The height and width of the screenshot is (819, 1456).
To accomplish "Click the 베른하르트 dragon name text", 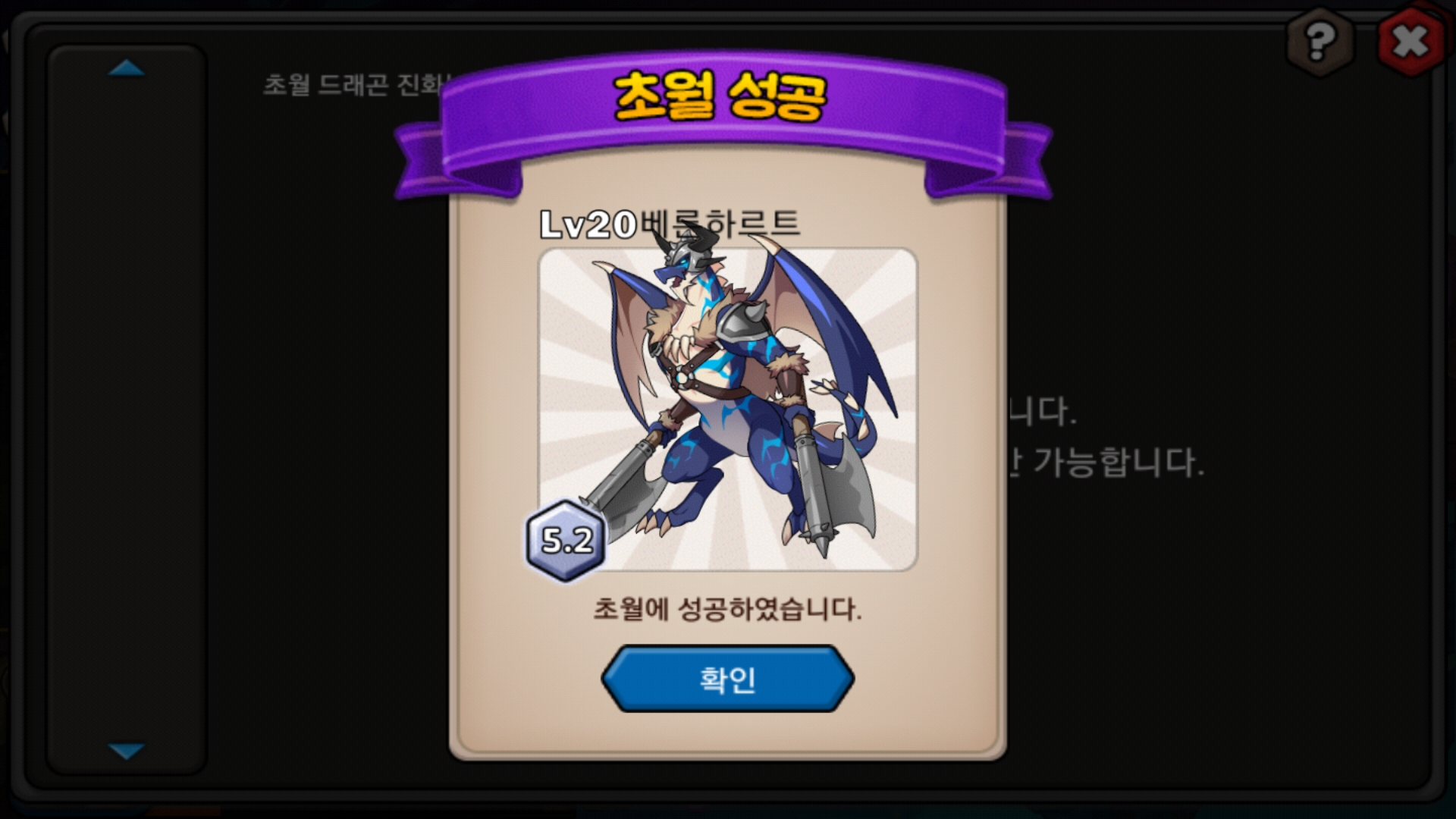I will (x=720, y=223).
